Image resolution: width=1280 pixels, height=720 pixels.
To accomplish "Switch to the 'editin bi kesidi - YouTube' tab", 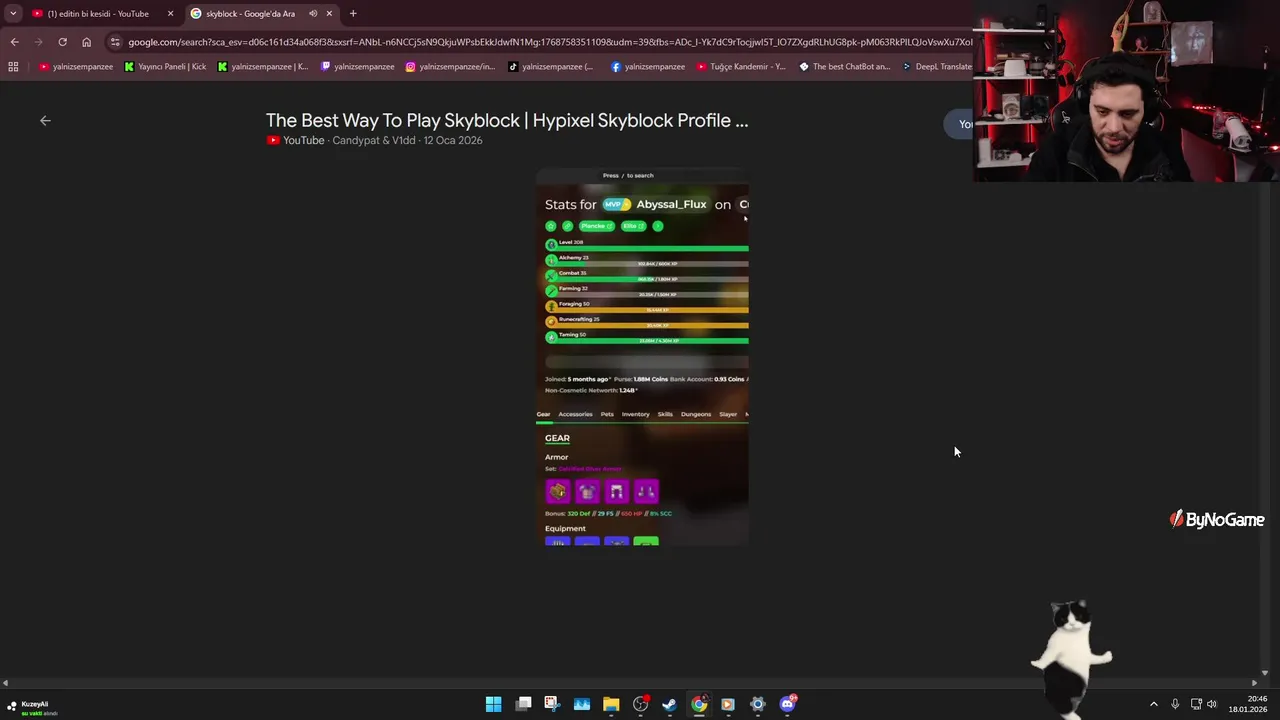I will click(98, 13).
